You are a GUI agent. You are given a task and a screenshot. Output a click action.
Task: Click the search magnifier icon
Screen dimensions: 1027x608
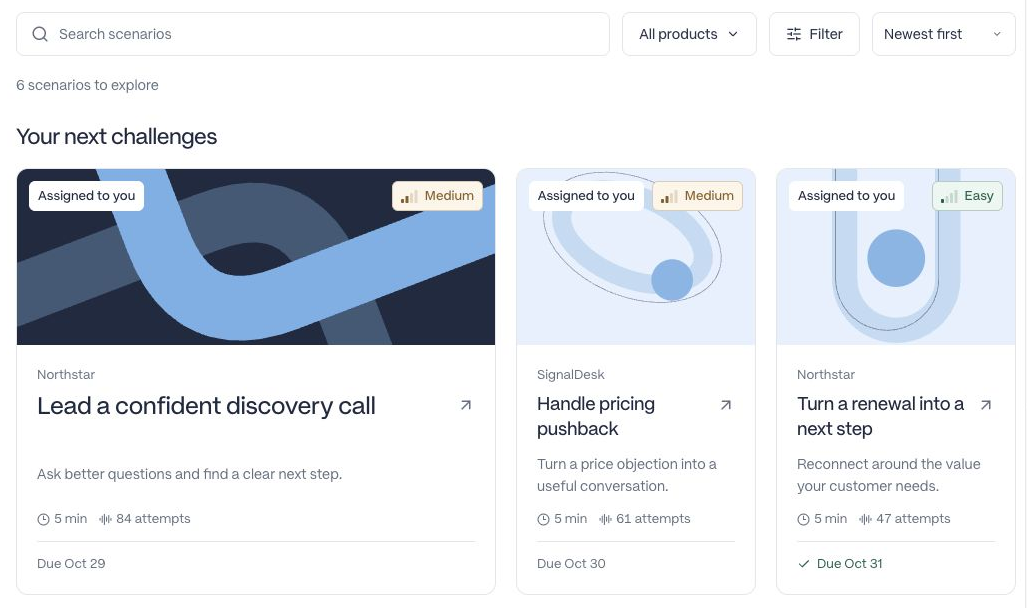point(40,34)
